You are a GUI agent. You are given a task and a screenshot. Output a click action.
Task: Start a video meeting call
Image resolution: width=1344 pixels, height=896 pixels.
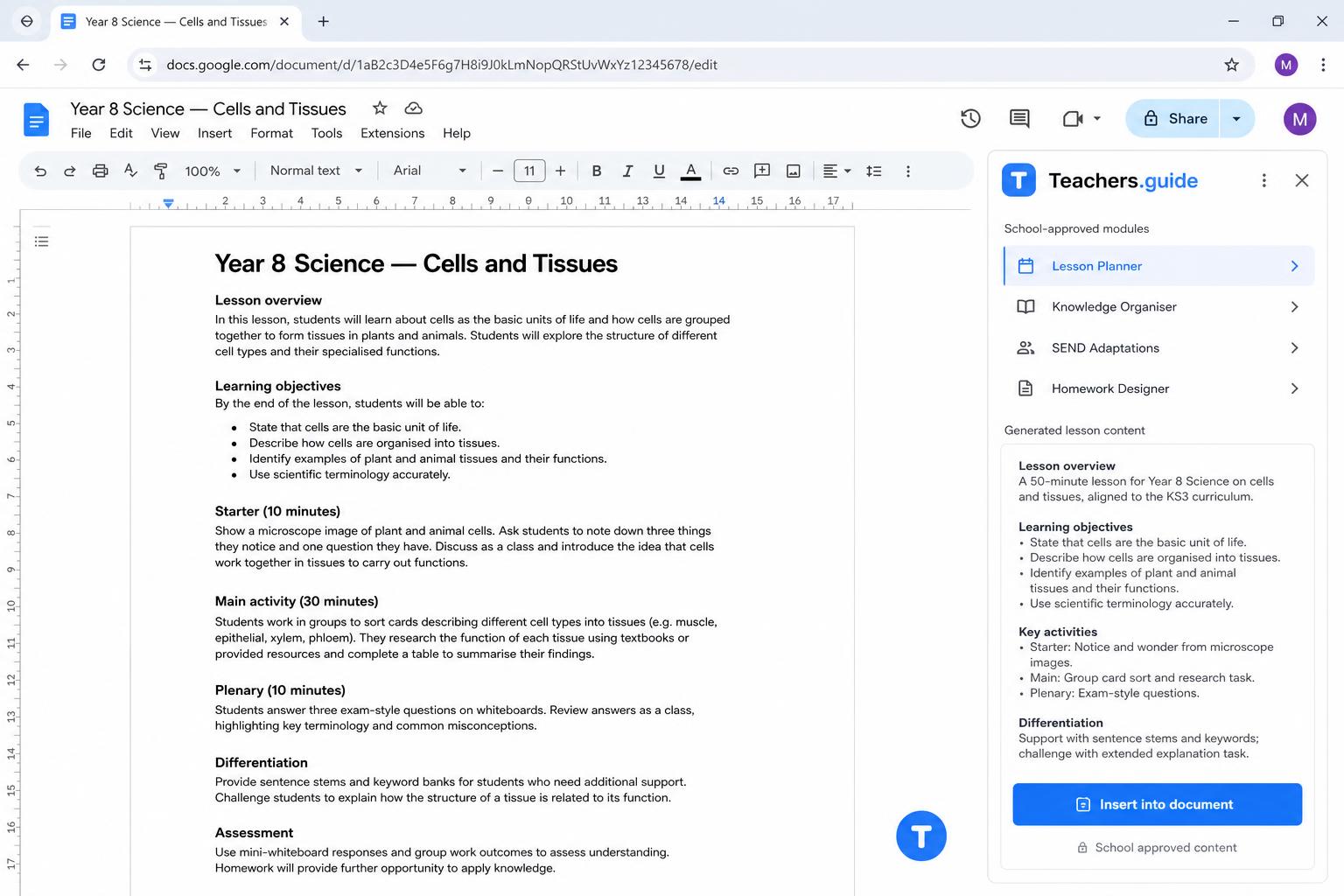1073,119
